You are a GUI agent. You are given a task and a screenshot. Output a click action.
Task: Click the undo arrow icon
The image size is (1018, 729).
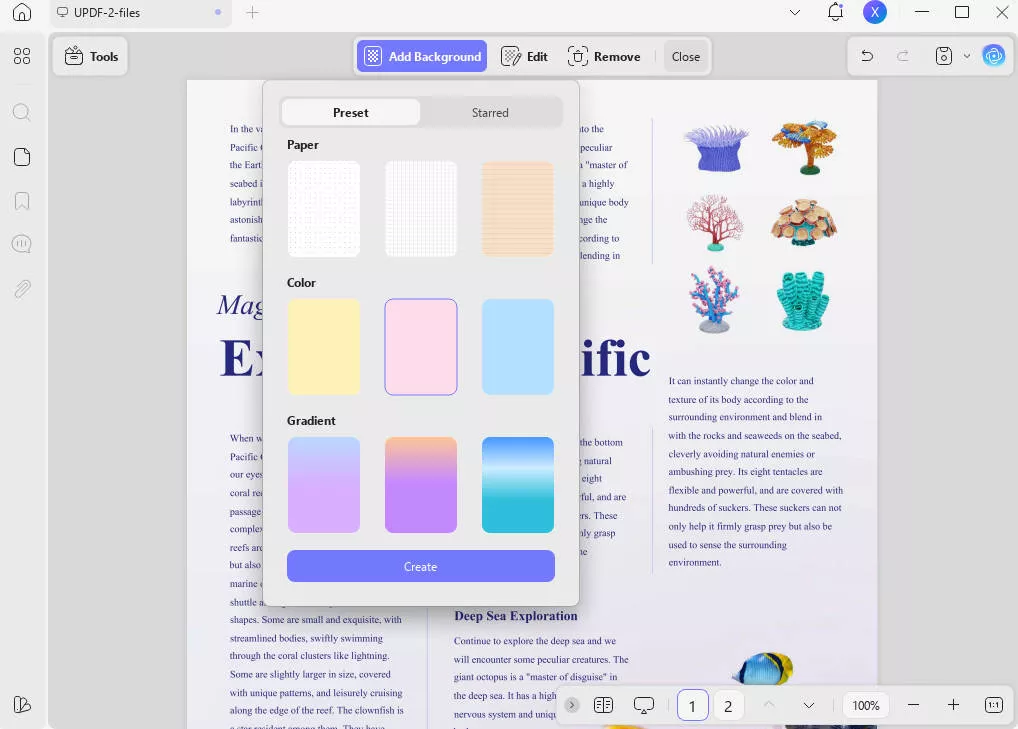tap(867, 57)
